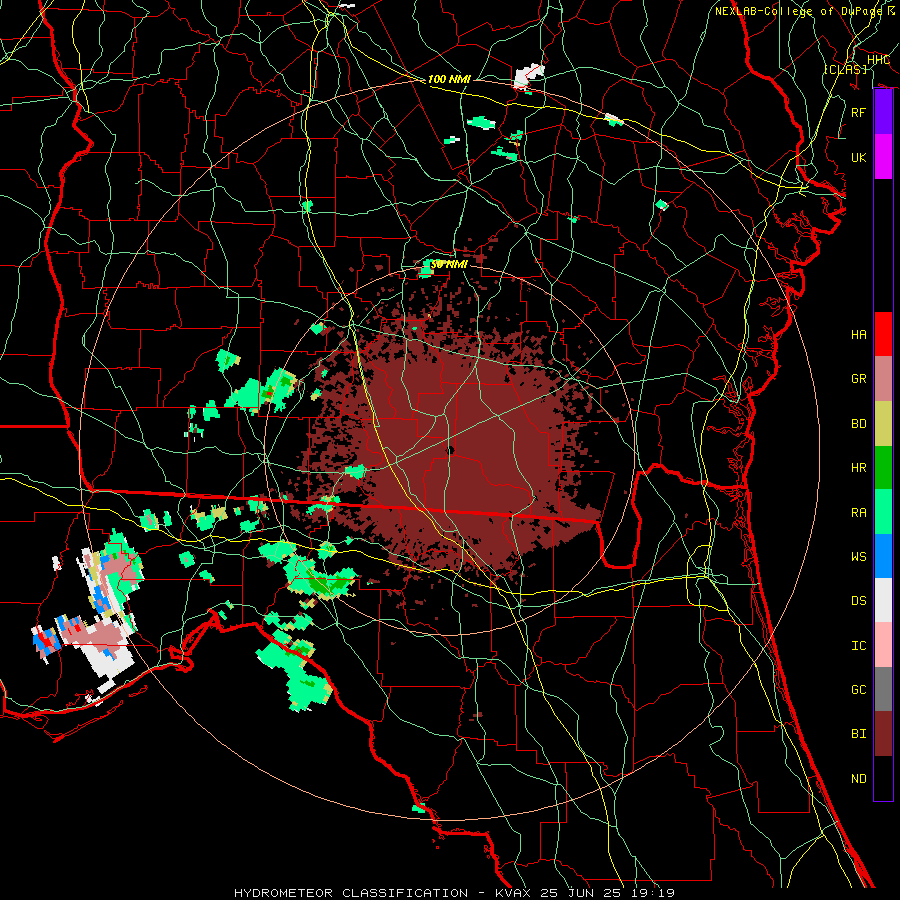Select the GR pink-brown legend swatch
Image resolution: width=900 pixels, height=900 pixels.
[883, 379]
